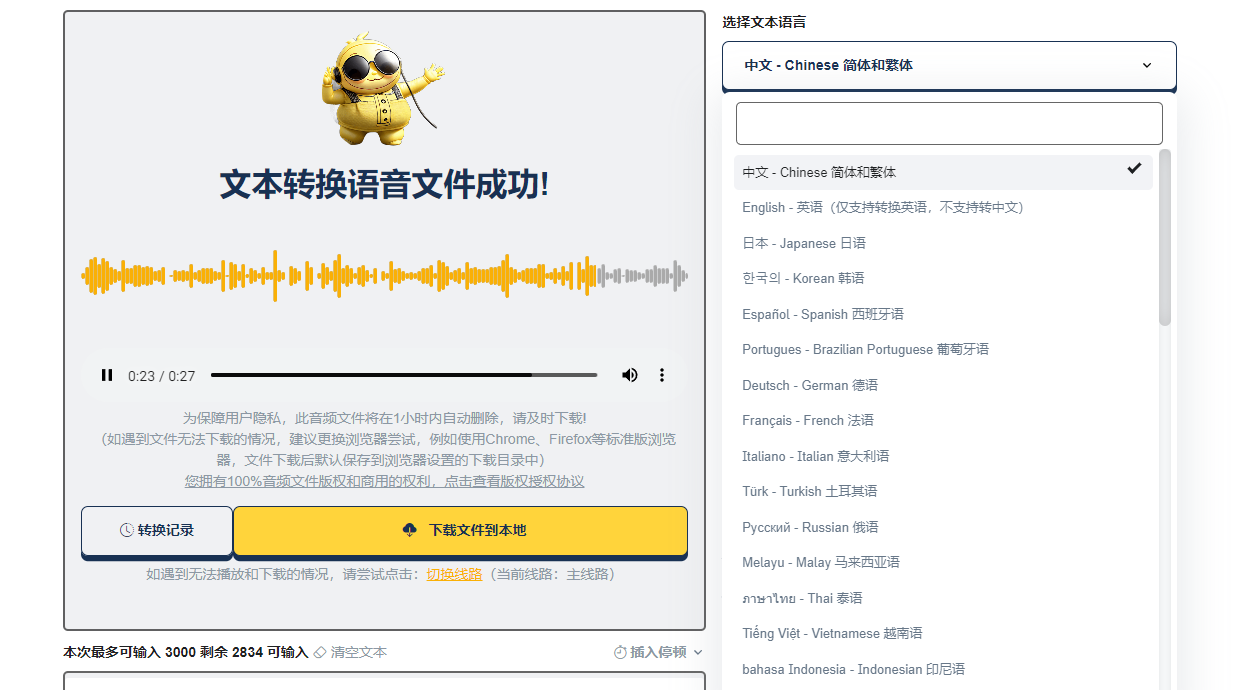Viewport: 1236px width, 690px height.
Task: Click the 切换线路 switch line link
Action: (x=454, y=575)
